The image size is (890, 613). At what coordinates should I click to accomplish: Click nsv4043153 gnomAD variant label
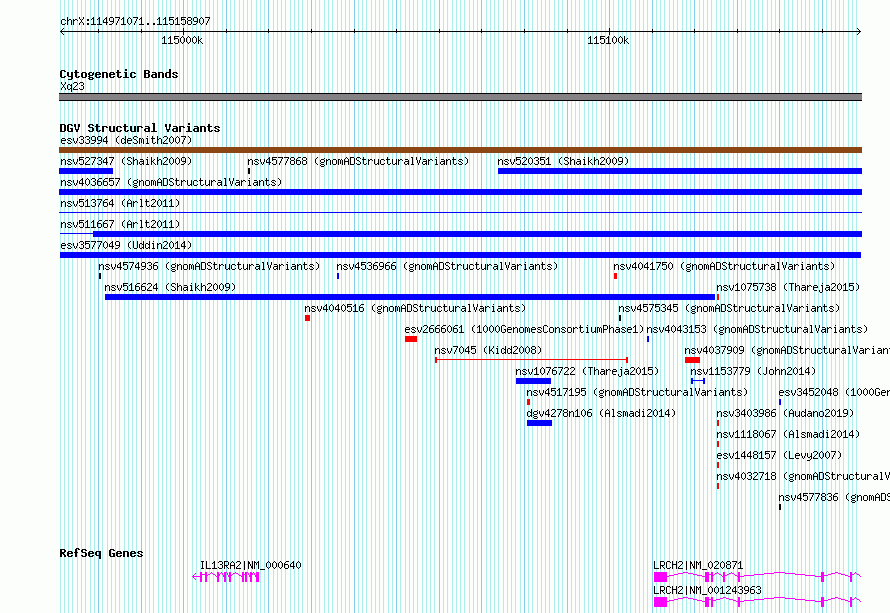[757, 329]
